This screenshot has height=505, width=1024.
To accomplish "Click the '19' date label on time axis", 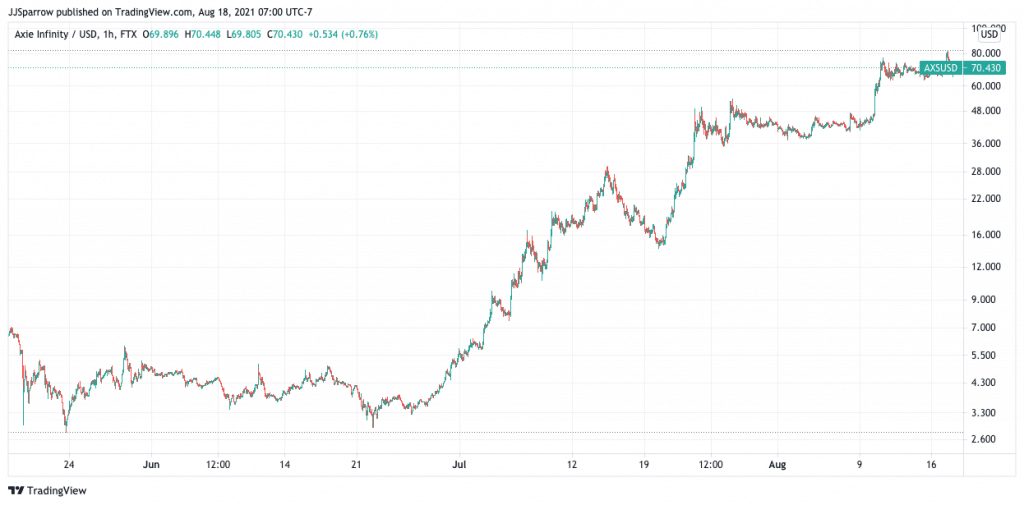I will pos(644,465).
